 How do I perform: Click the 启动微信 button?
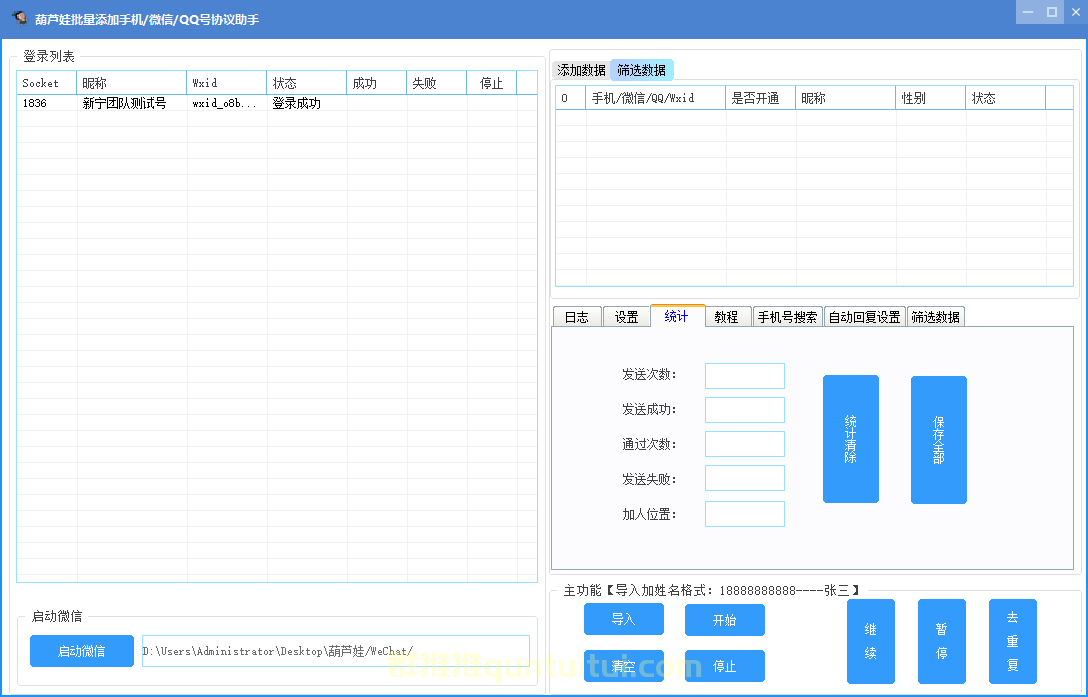82,651
